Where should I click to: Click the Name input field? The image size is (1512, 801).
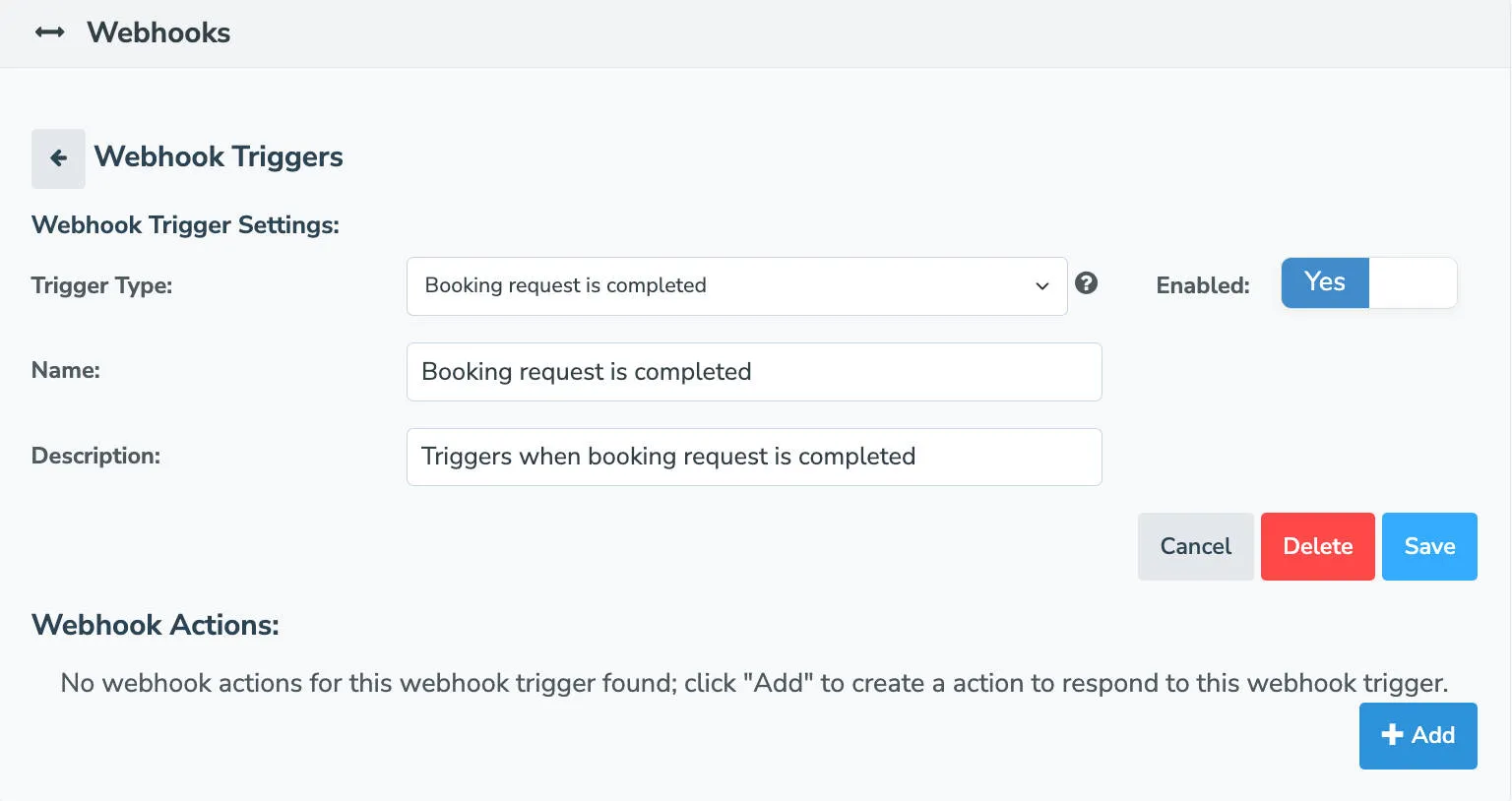tap(754, 372)
